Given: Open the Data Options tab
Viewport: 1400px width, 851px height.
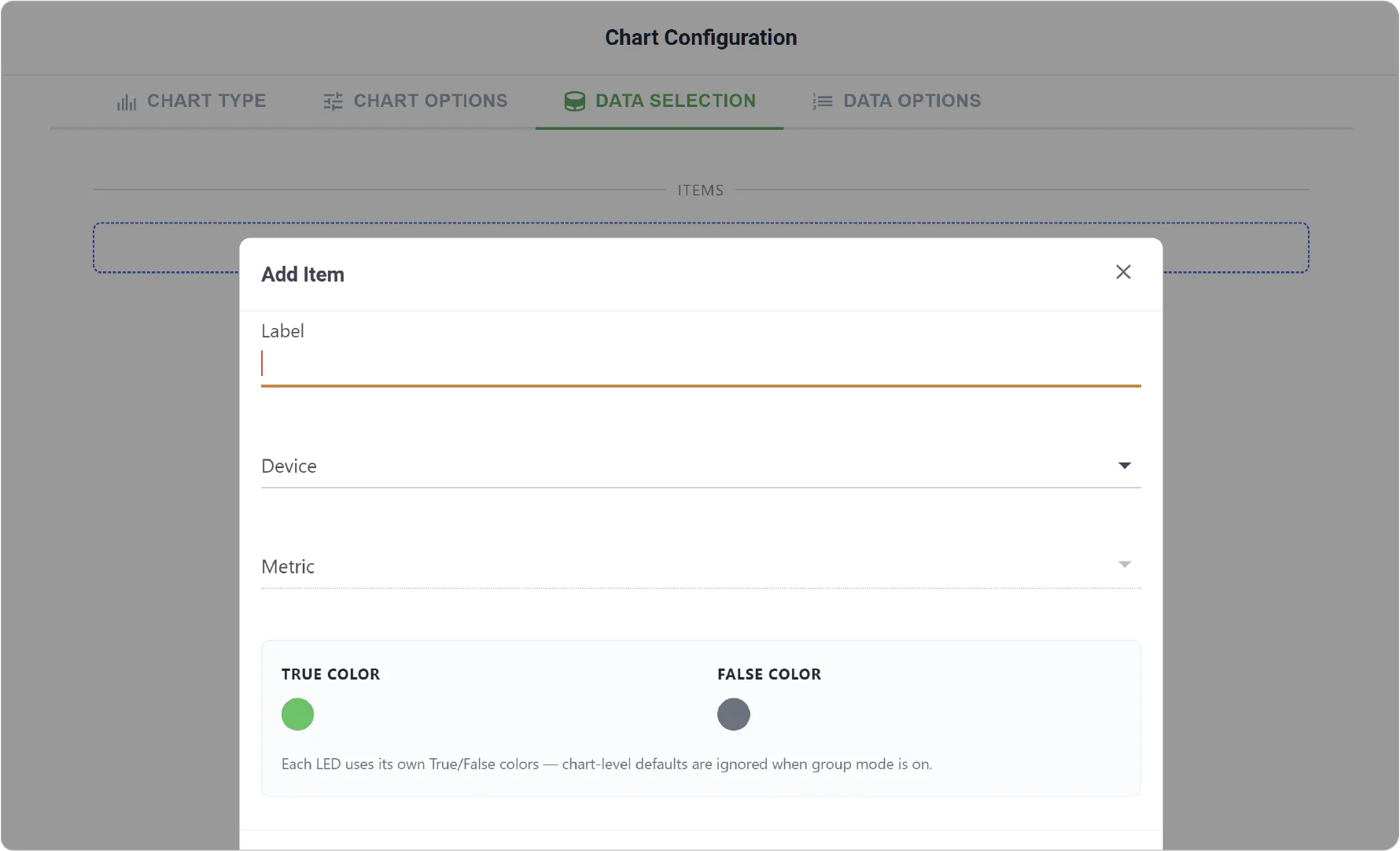Looking at the screenshot, I should 897,101.
